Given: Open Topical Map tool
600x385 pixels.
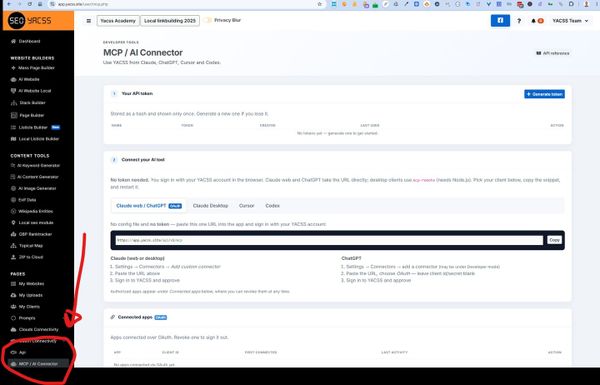Looking at the screenshot, I should click(x=27, y=245).
